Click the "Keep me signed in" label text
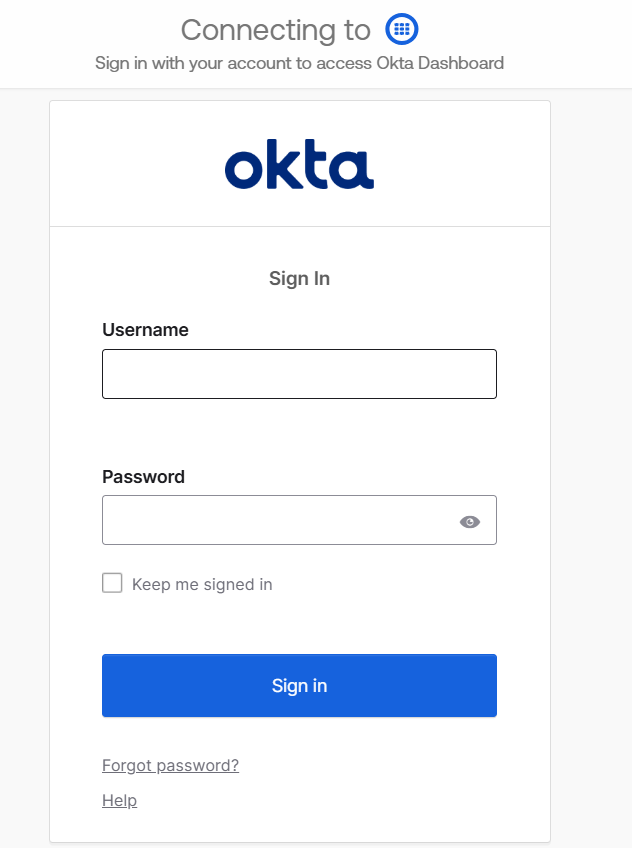Image resolution: width=632 pixels, height=866 pixels. [x=202, y=584]
